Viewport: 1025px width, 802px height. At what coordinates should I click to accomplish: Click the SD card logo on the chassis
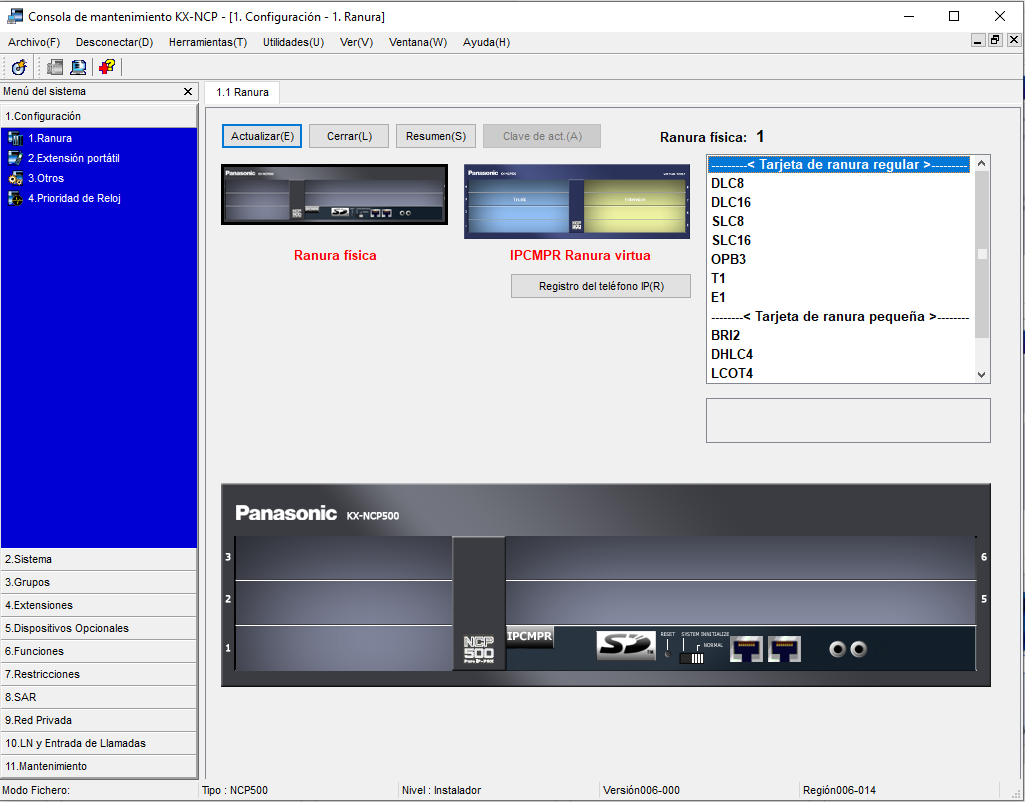pyautogui.click(x=625, y=645)
